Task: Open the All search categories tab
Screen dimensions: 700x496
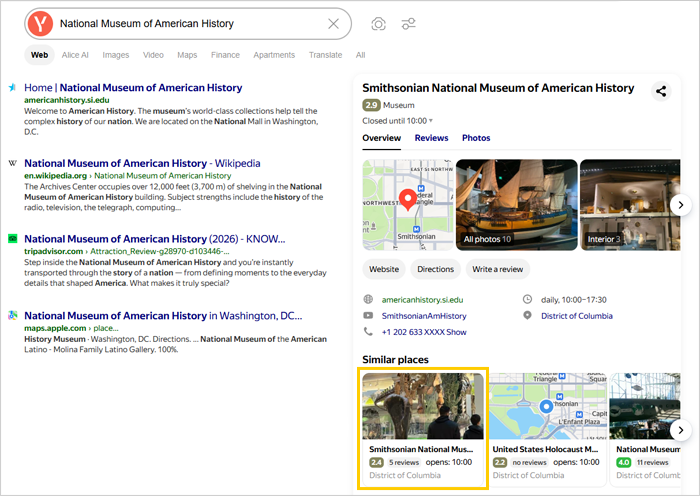Action: tap(360, 55)
